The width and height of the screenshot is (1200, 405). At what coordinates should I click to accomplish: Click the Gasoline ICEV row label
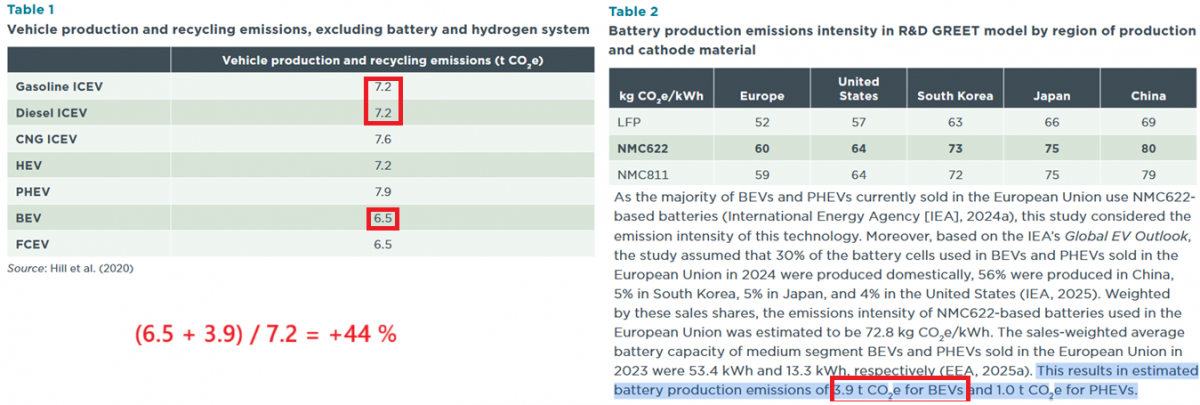(59, 87)
